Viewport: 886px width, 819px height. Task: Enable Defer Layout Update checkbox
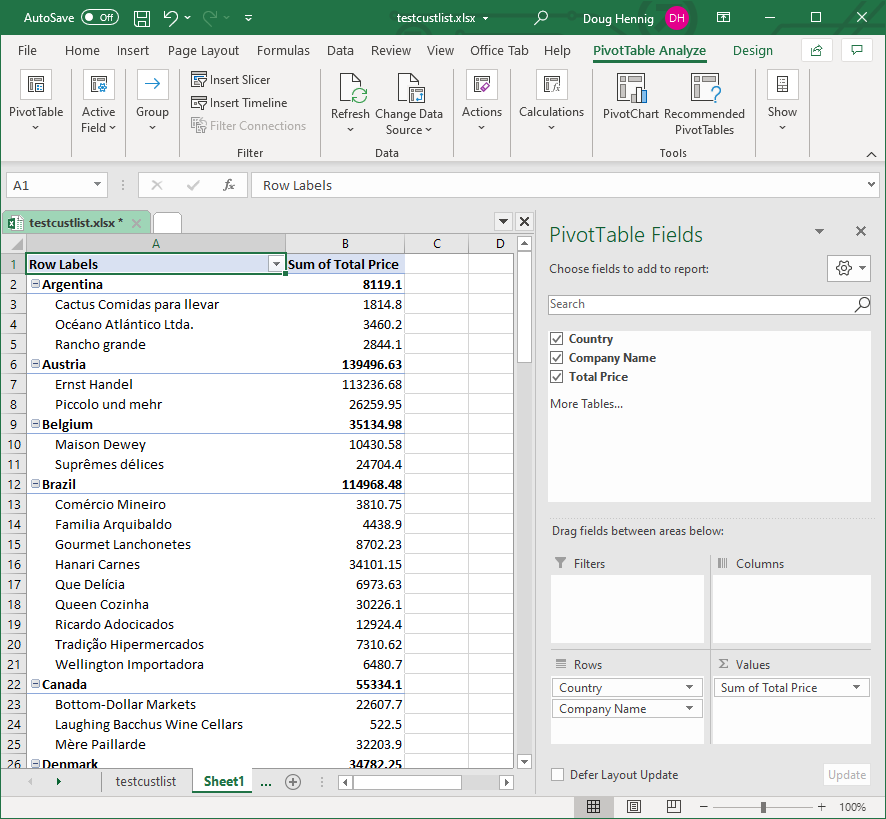(x=557, y=775)
